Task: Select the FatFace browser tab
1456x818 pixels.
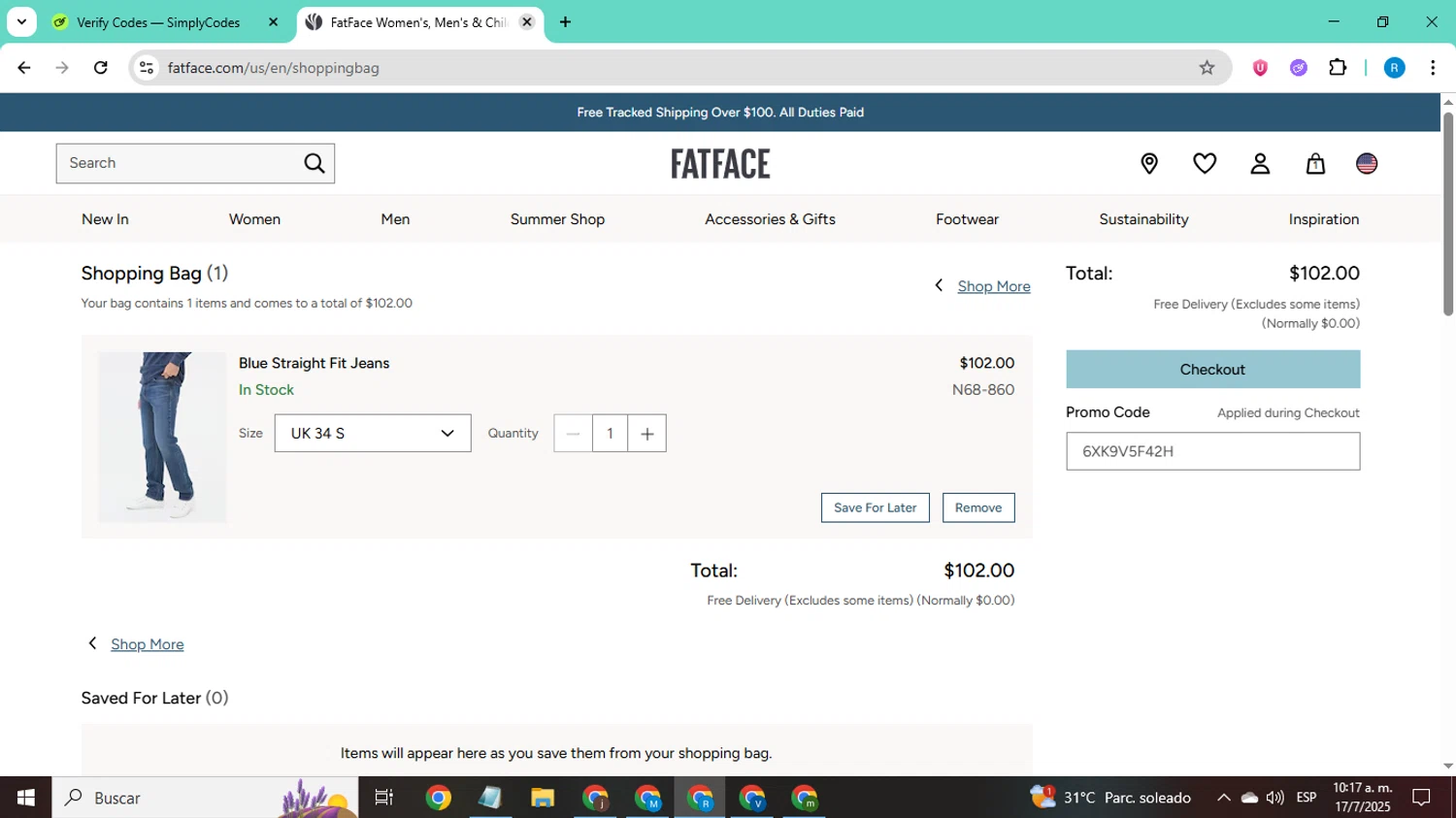Action: click(419, 21)
